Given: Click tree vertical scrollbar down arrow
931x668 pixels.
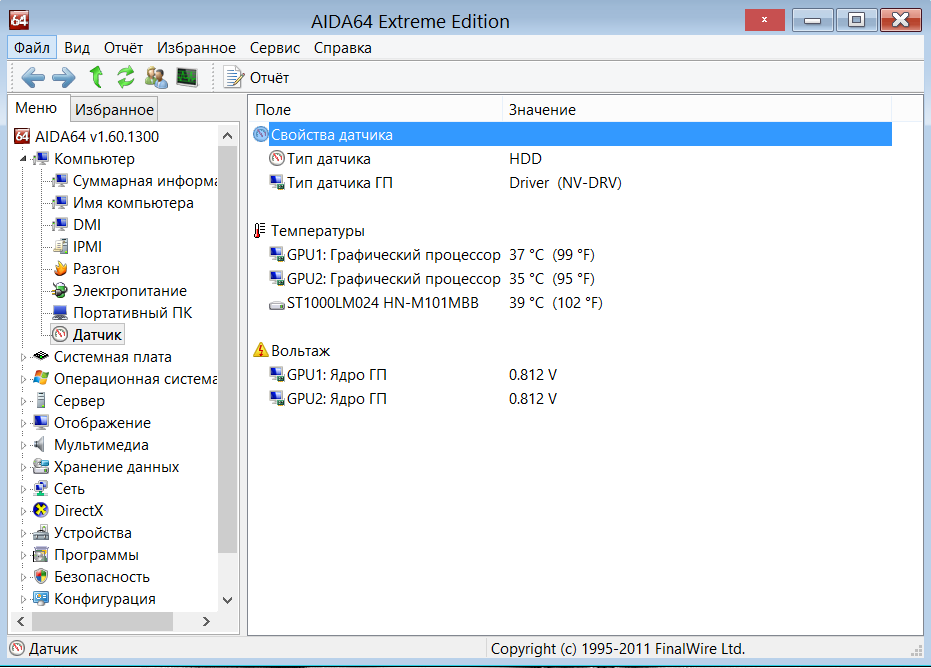Looking at the screenshot, I should pos(227,600).
